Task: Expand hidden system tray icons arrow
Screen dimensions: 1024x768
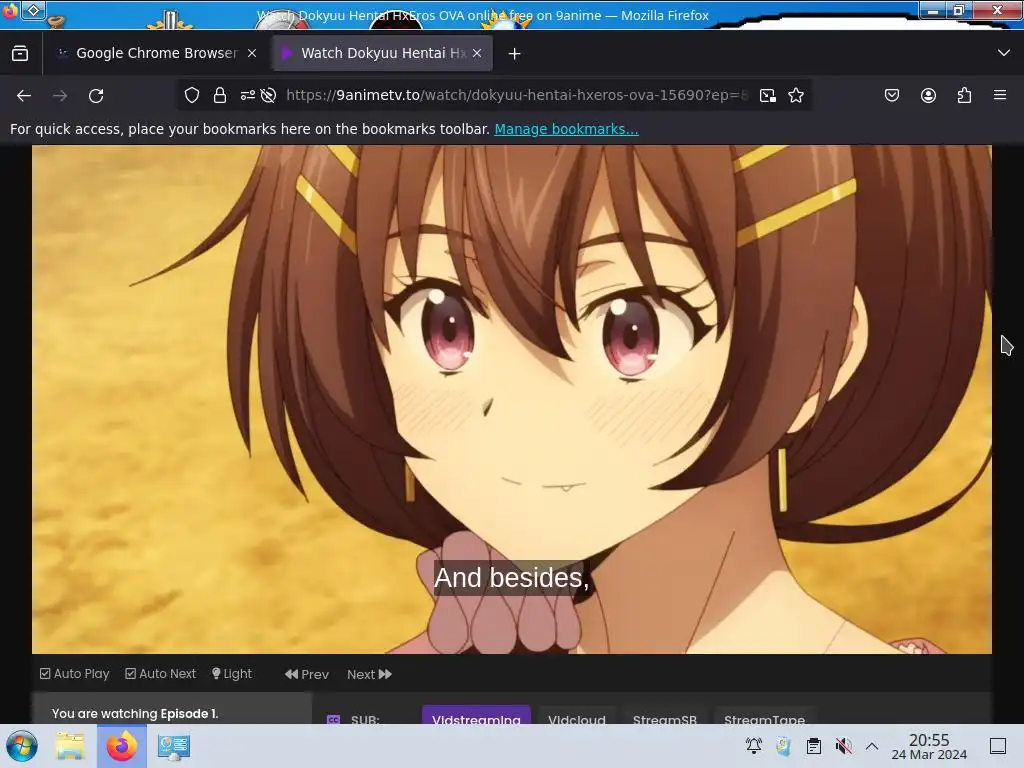Action: point(872,746)
